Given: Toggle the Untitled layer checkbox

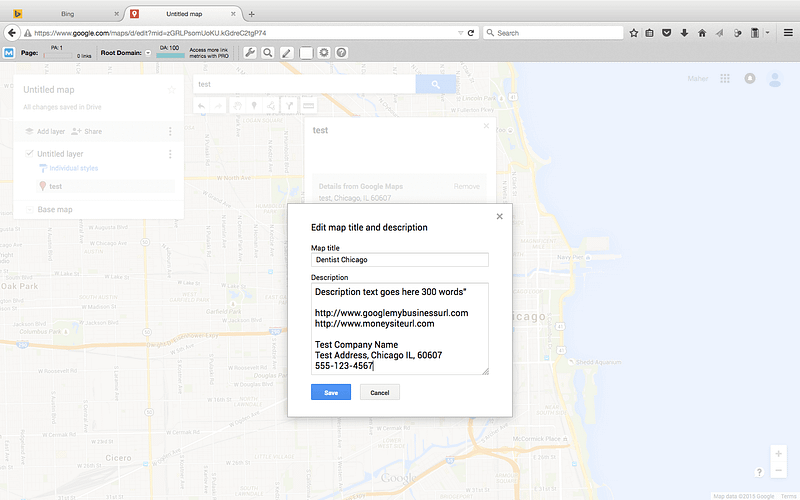Looking at the screenshot, I should pyautogui.click(x=30, y=153).
